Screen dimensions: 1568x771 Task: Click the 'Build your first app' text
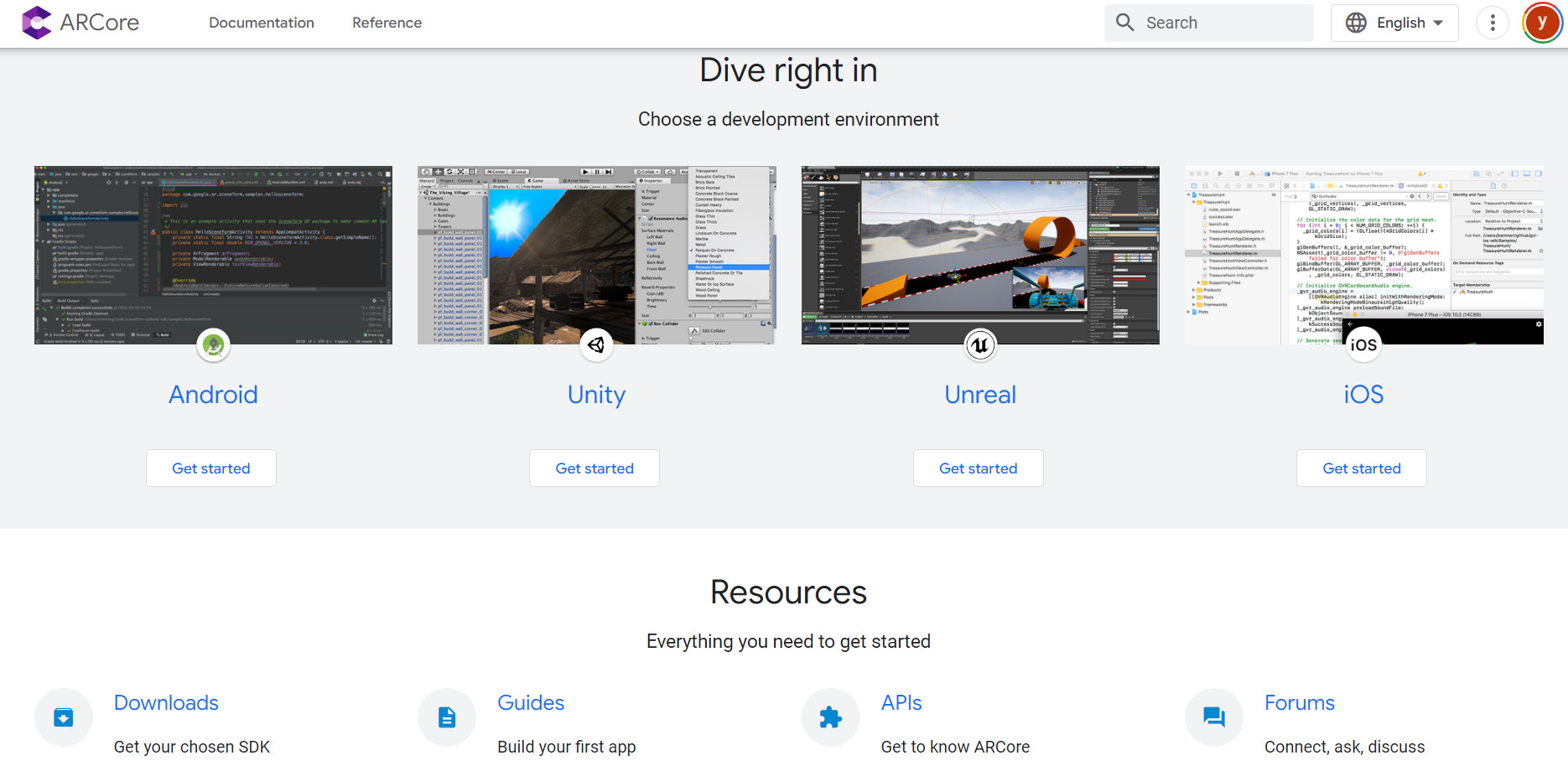pos(567,747)
